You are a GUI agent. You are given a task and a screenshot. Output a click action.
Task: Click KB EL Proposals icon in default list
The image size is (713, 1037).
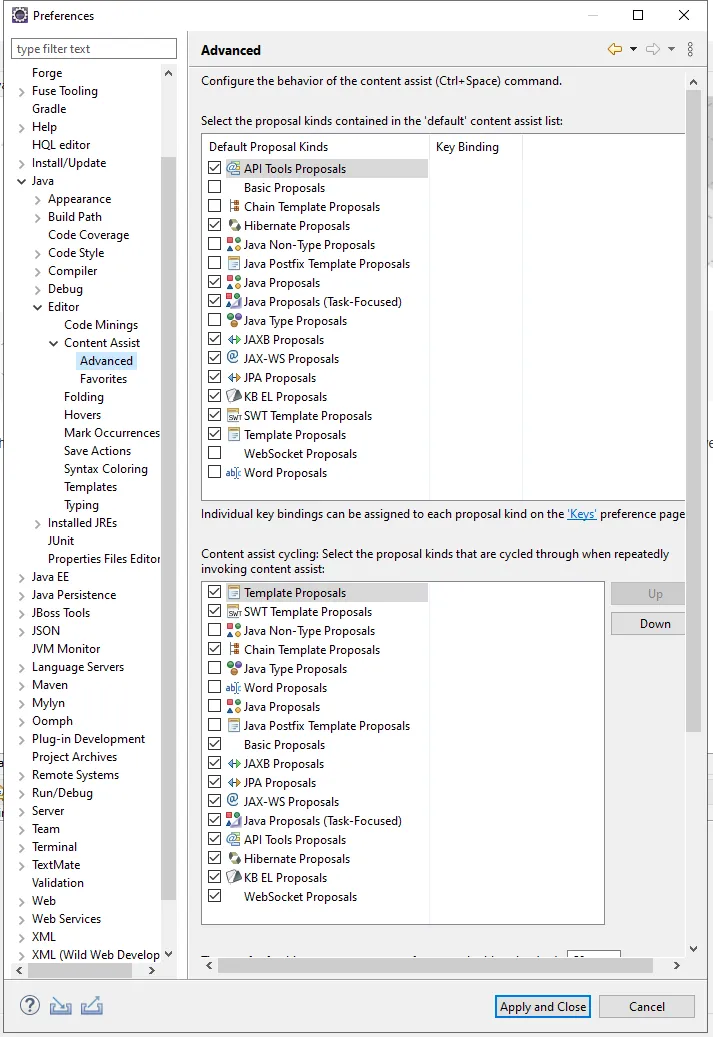pyautogui.click(x=233, y=396)
